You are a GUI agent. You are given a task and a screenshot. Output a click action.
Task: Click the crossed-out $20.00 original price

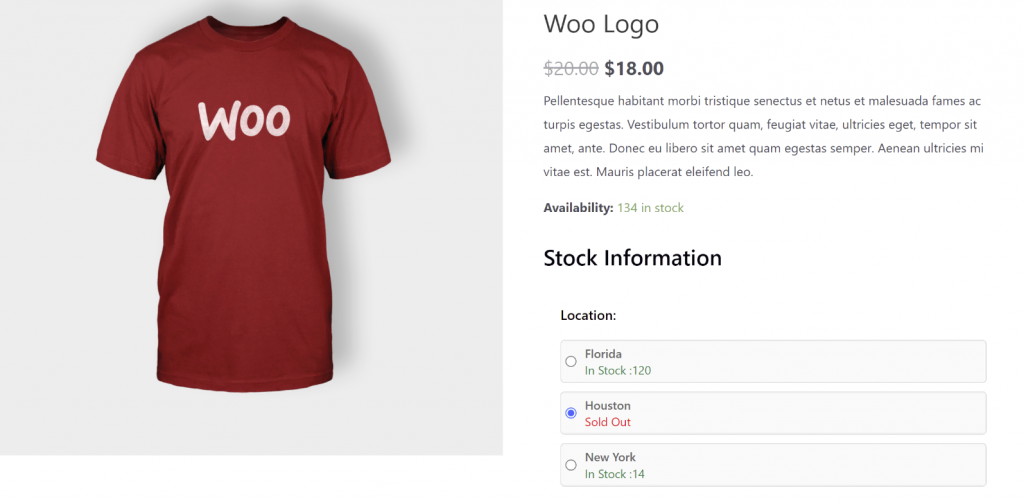point(571,68)
